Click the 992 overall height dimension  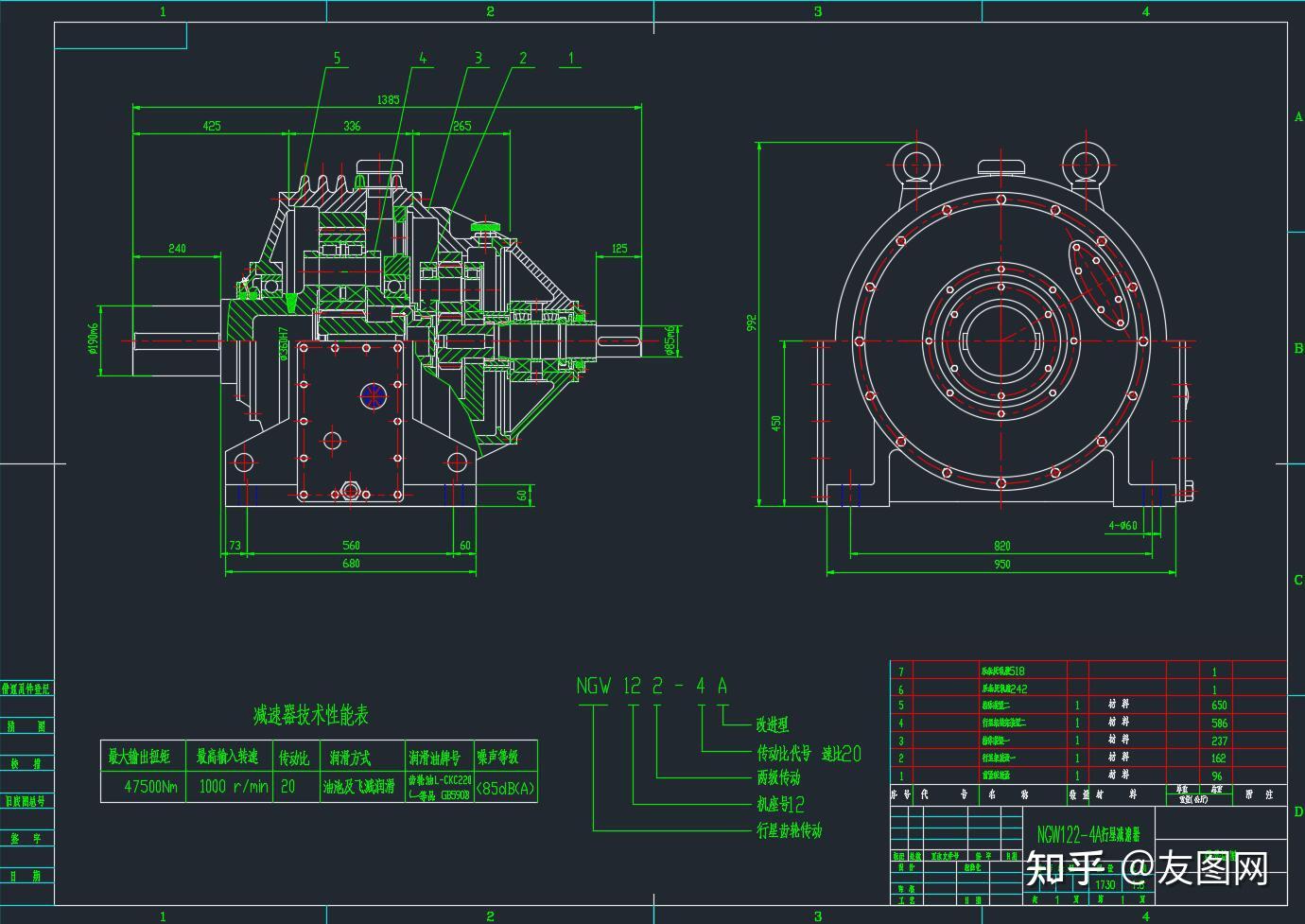(x=752, y=323)
